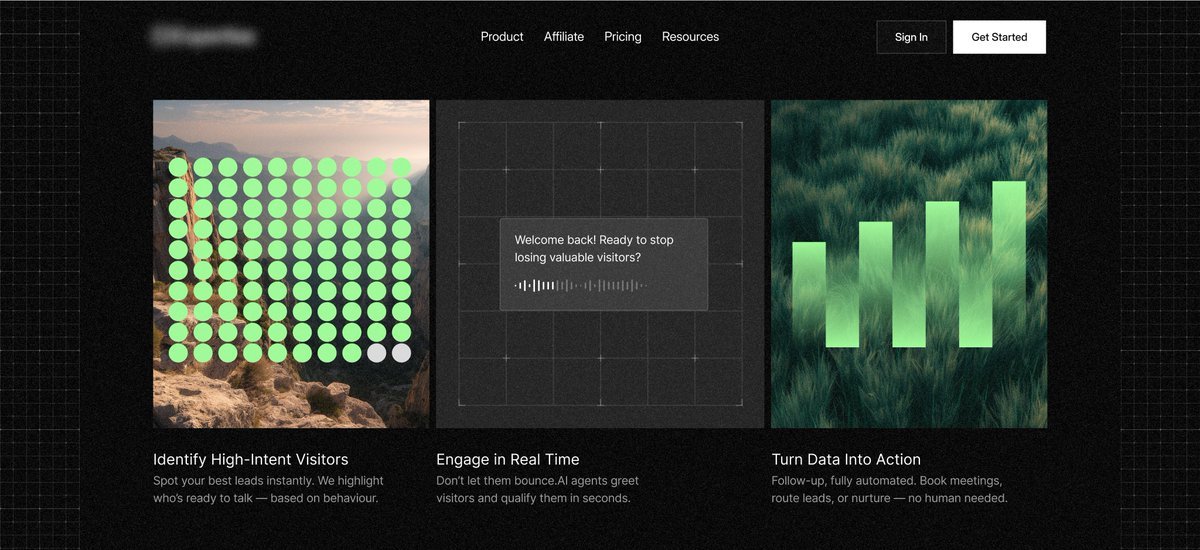Click the 'Spot your best leads instantly' description
This screenshot has height=550, width=1200.
click(268, 489)
